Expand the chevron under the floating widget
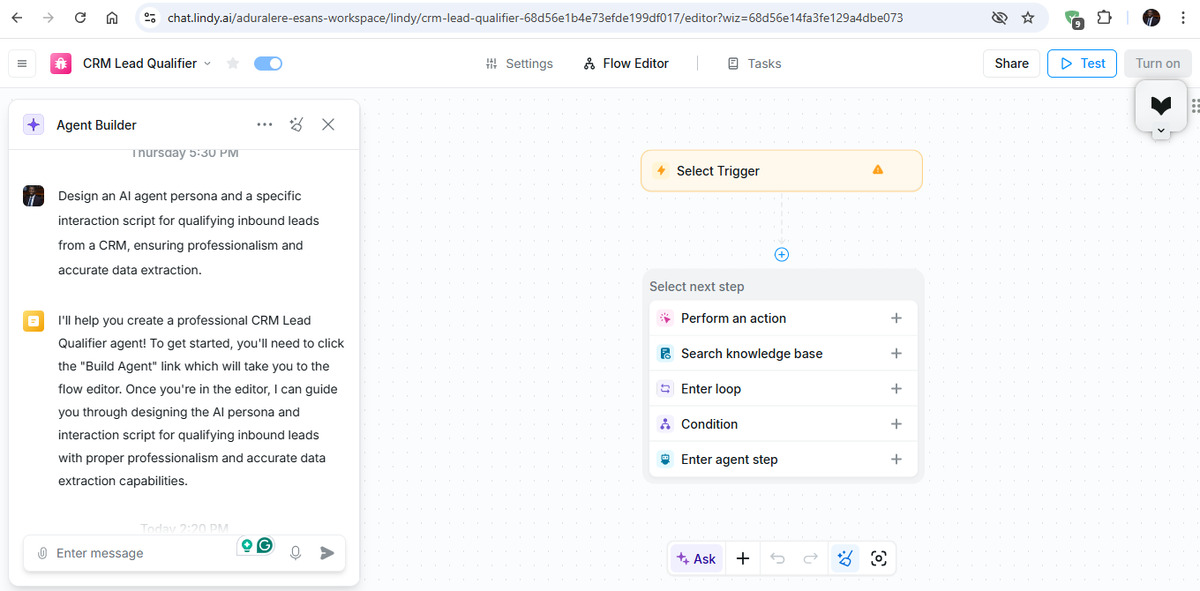The width and height of the screenshot is (1200, 591). point(1160,131)
